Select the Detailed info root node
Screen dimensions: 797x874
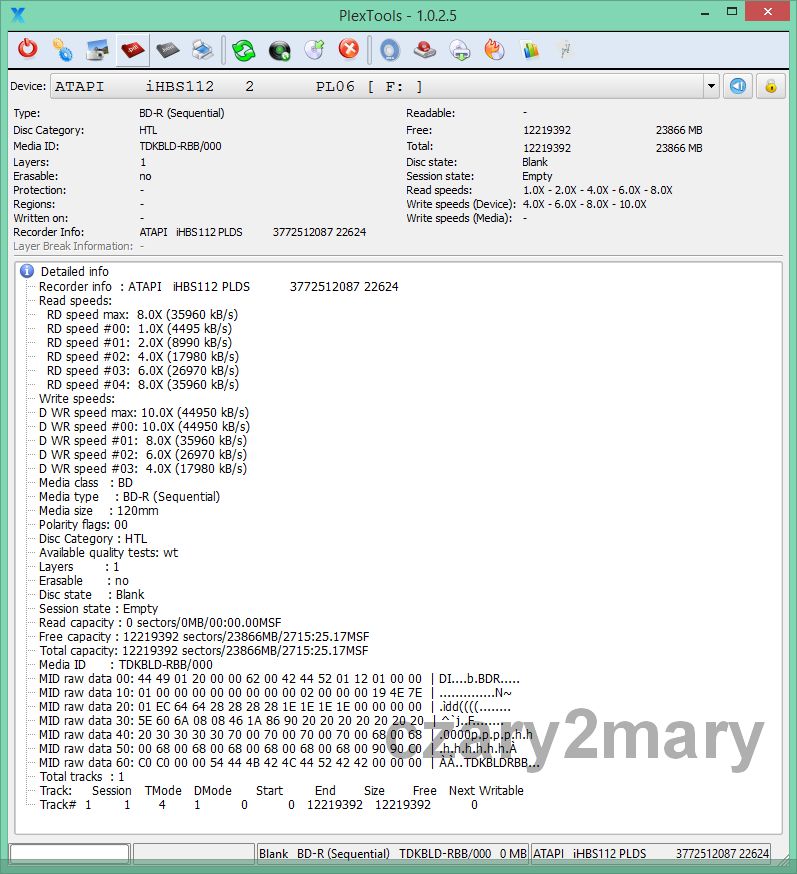click(75, 271)
